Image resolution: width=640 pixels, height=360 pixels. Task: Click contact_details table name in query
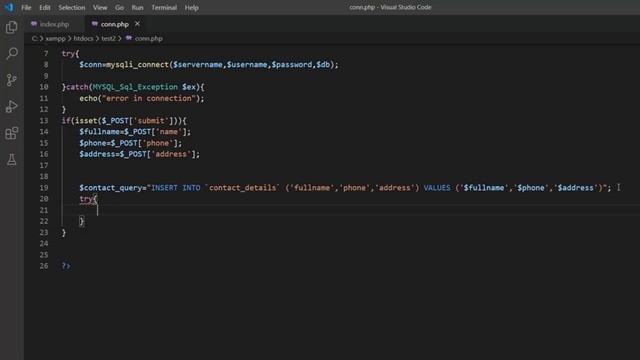click(242, 187)
